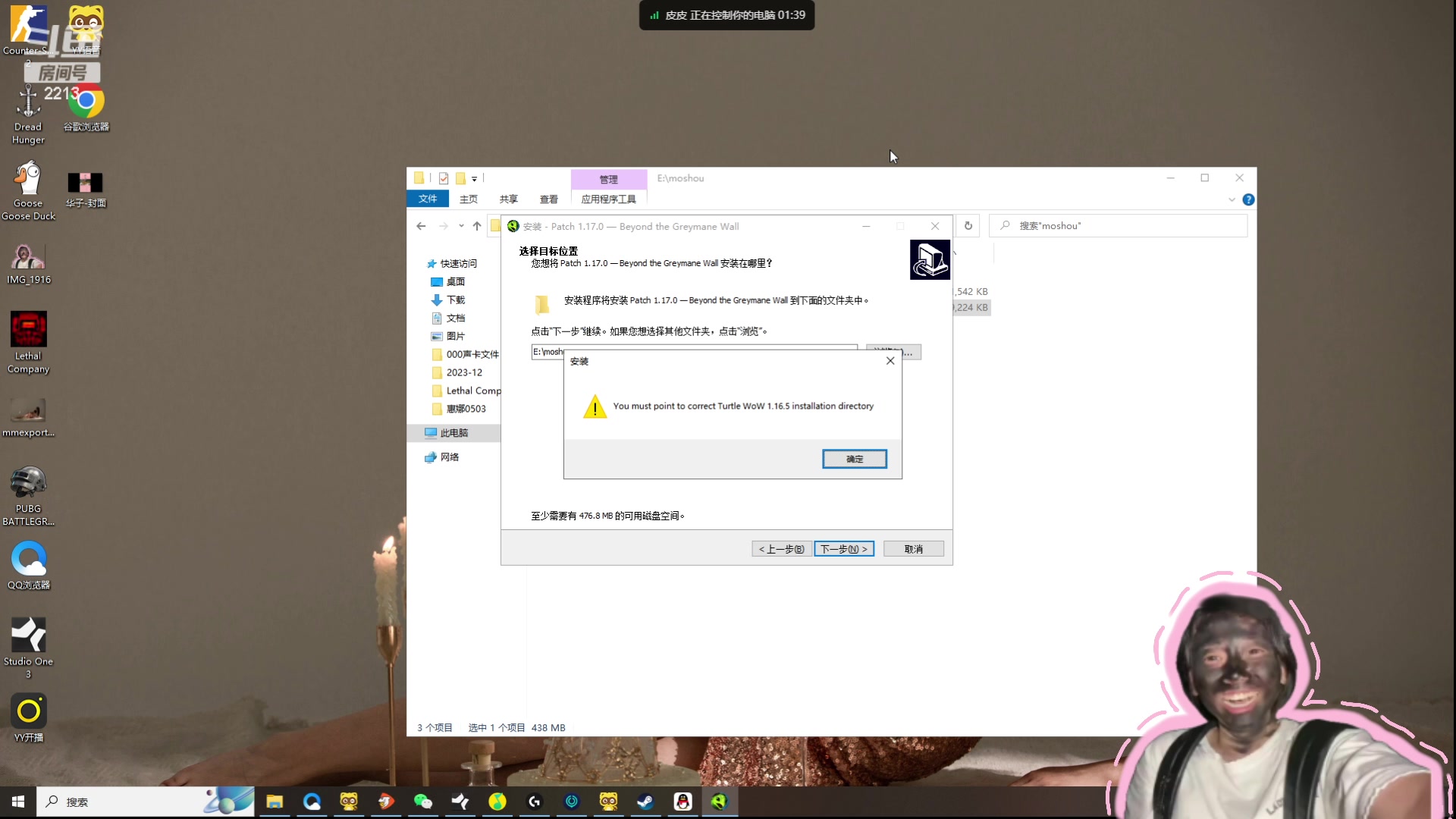This screenshot has width=1456, height=819.
Task: Click the 应用程序工具 Application Tools tab
Action: (x=608, y=199)
